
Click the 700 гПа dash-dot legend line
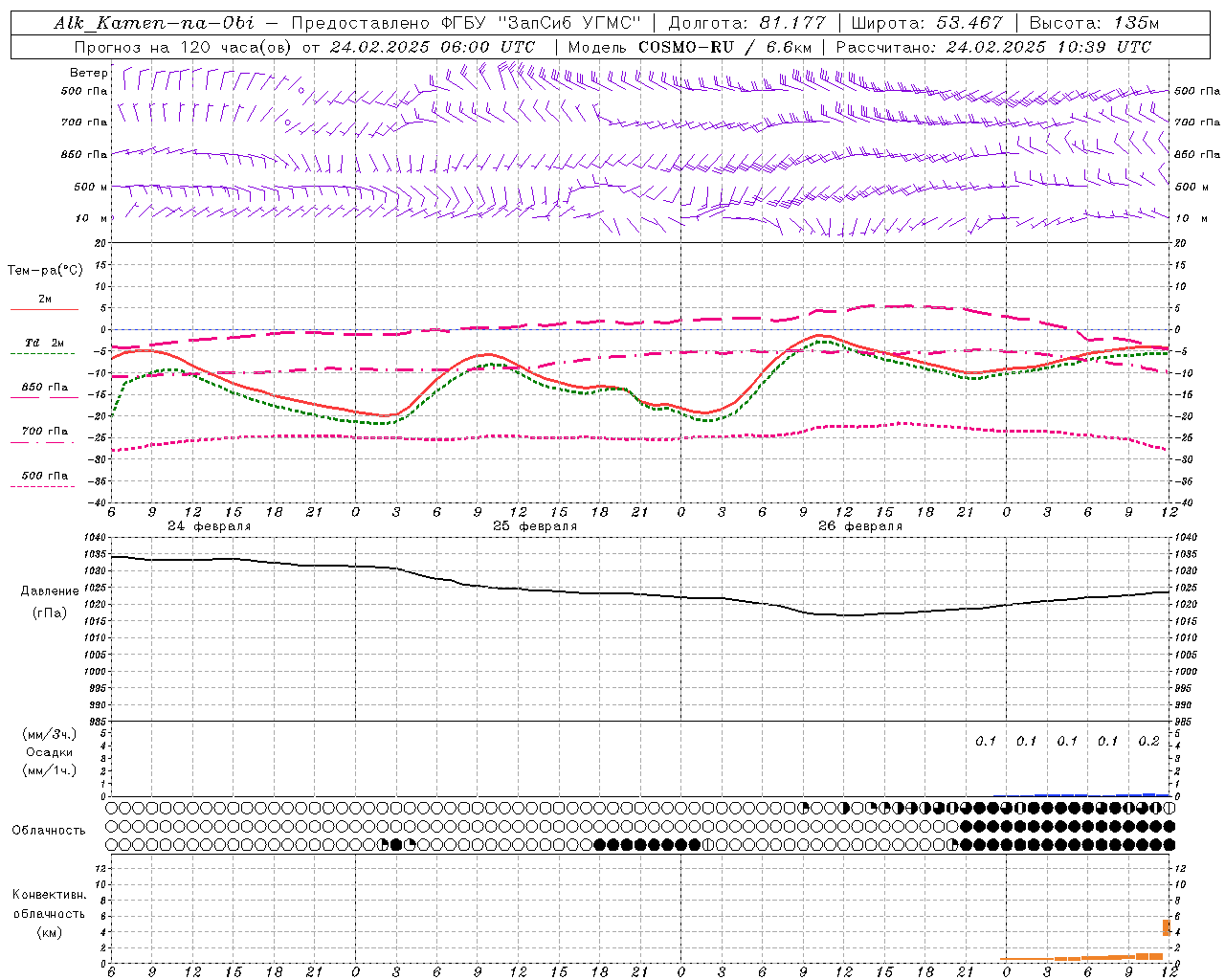click(x=42, y=442)
